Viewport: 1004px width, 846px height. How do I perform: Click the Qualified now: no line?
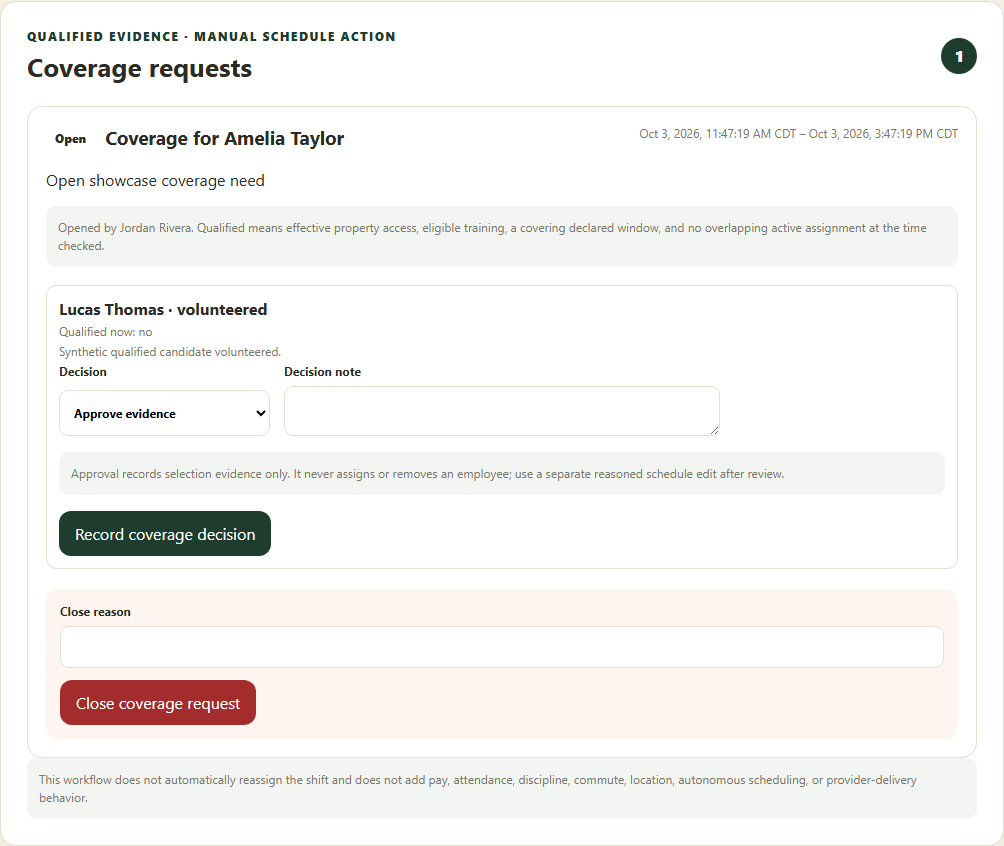tap(106, 332)
